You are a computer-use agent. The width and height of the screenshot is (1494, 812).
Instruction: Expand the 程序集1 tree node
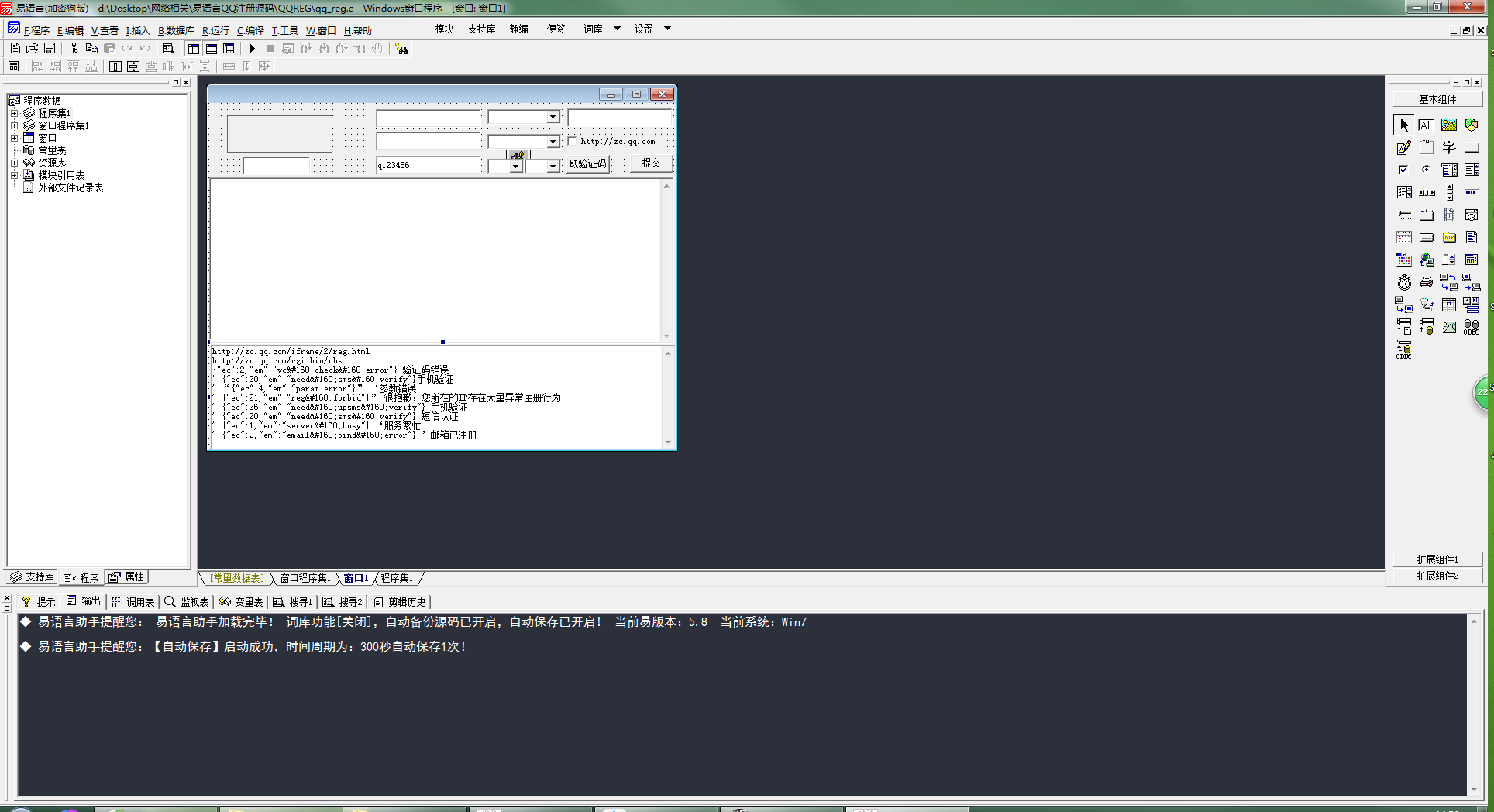14,113
